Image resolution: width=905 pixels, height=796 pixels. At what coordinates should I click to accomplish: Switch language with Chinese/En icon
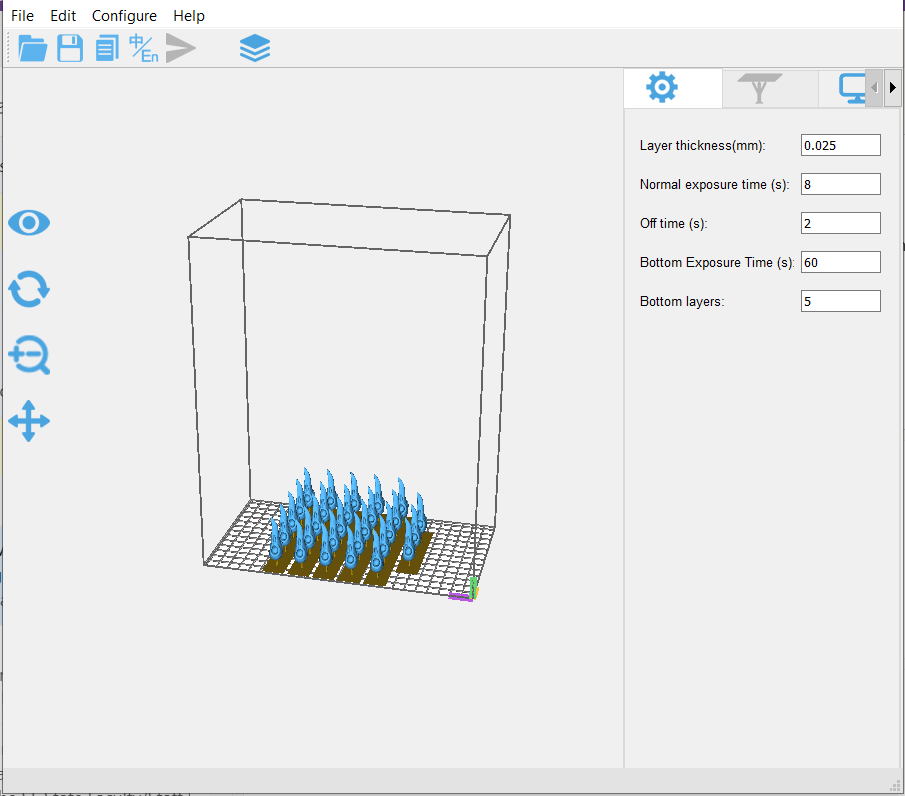(144, 48)
